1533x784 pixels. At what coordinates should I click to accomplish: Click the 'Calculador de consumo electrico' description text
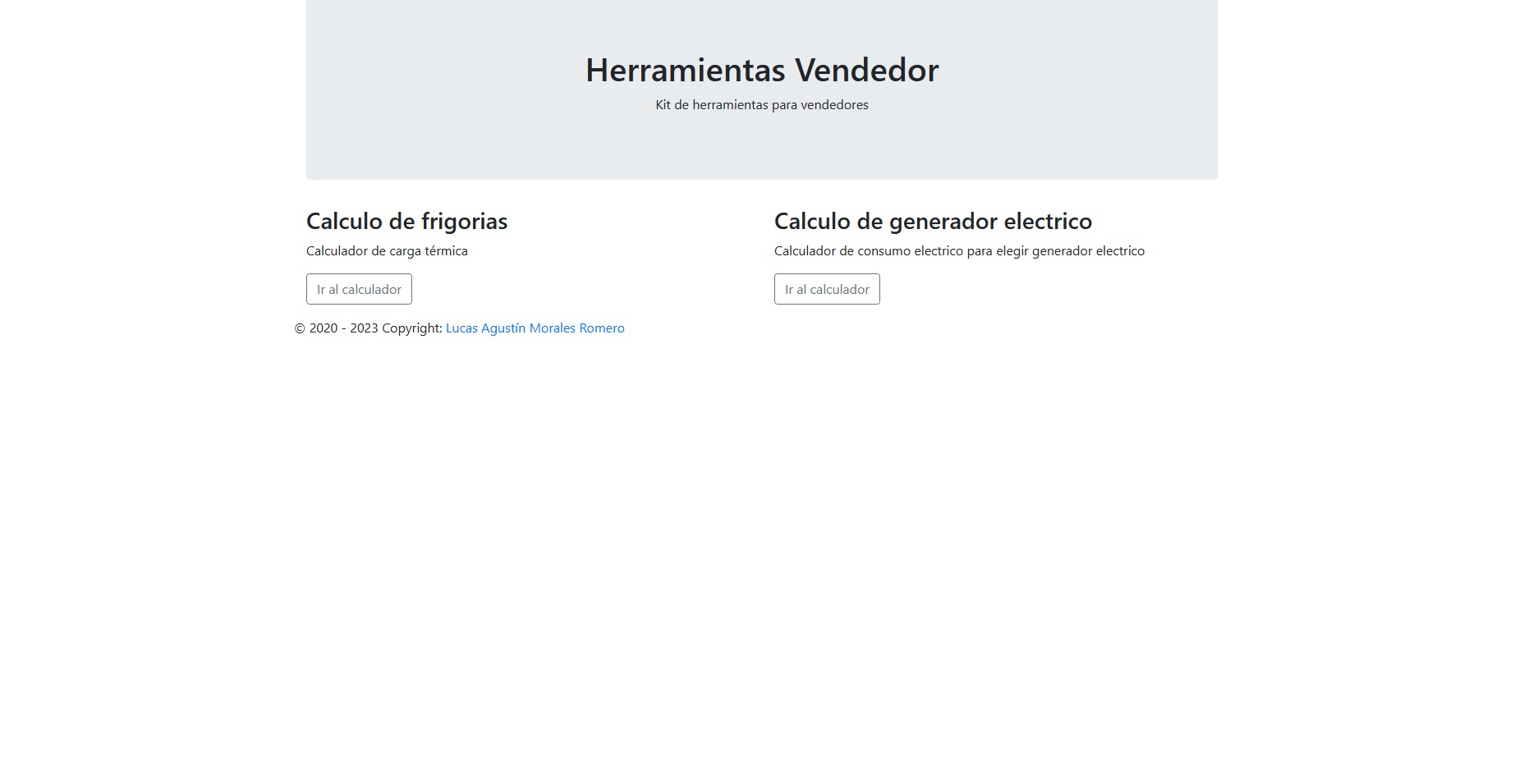point(958,251)
